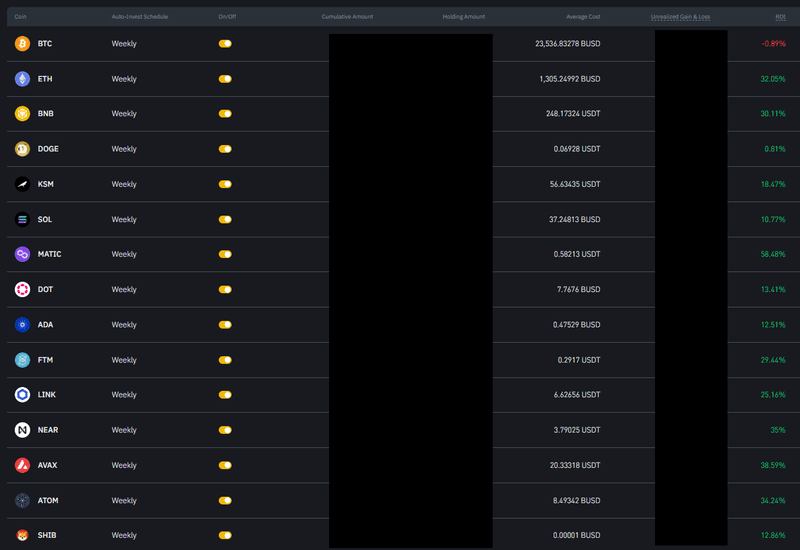Click the Weekly schedule for BTC

pyautogui.click(x=124, y=43)
